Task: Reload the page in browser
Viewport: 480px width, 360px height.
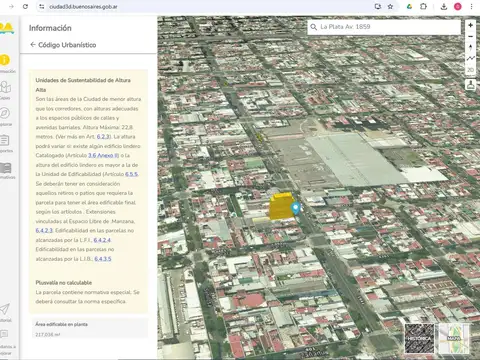Action: coord(25,6)
